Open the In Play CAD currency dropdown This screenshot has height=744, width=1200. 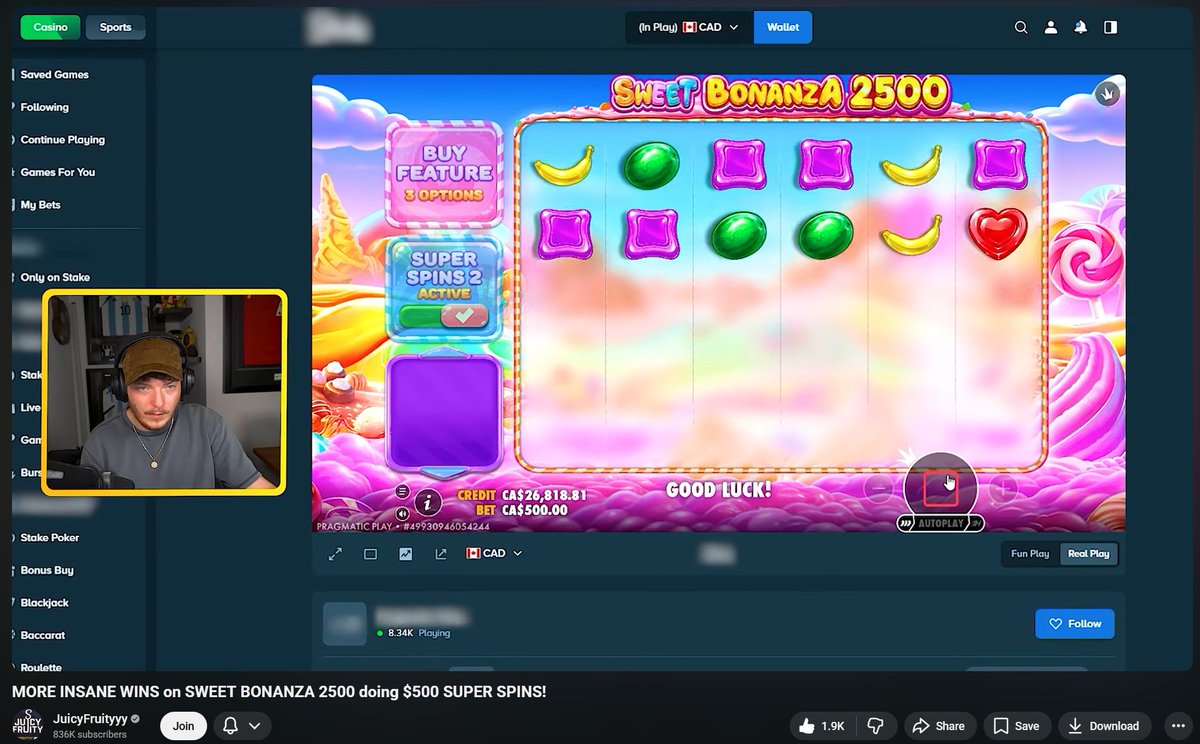tap(688, 27)
